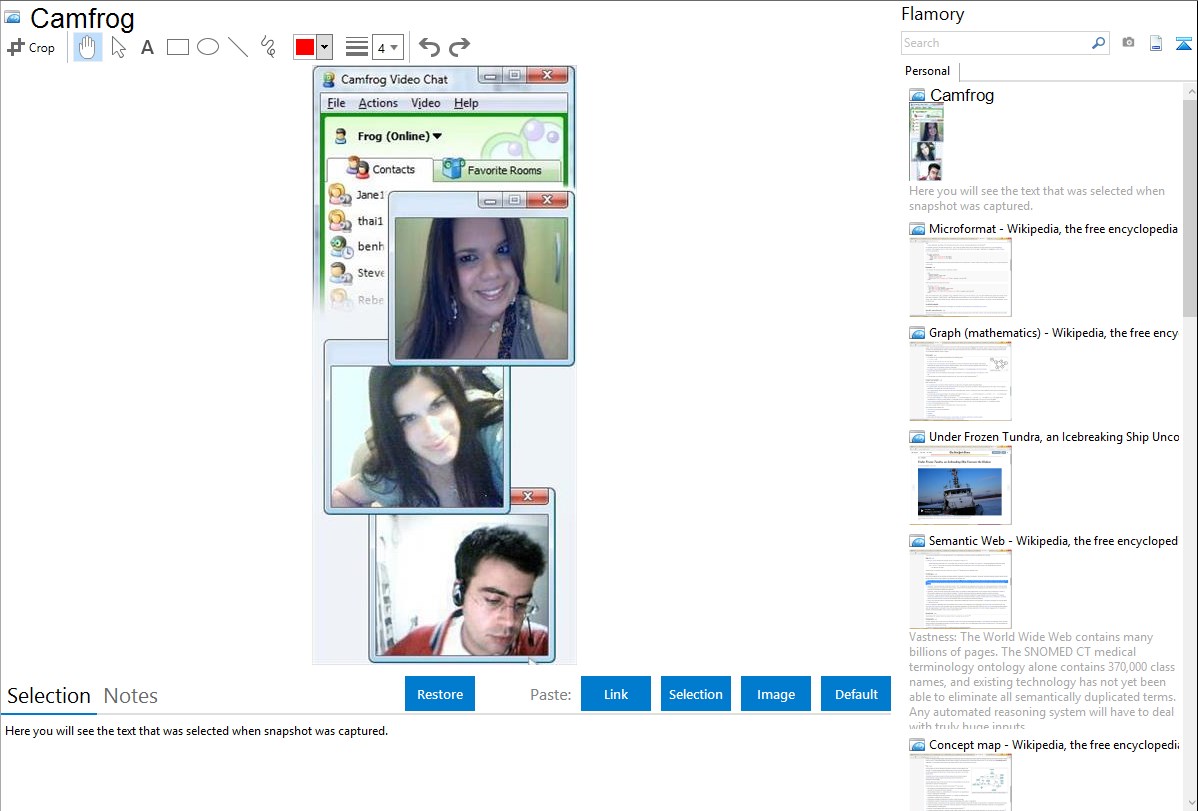Click the Link paste button
Image resolution: width=1198 pixels, height=811 pixels.
tap(616, 694)
